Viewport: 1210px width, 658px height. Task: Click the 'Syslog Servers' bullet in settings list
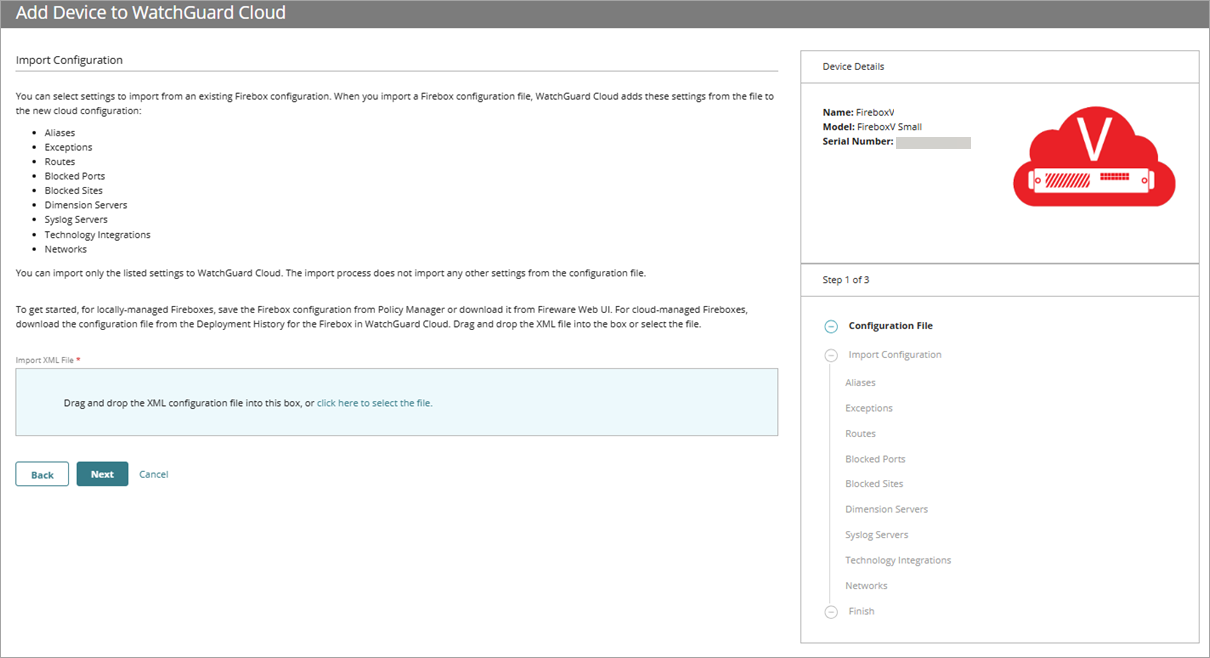[76, 220]
